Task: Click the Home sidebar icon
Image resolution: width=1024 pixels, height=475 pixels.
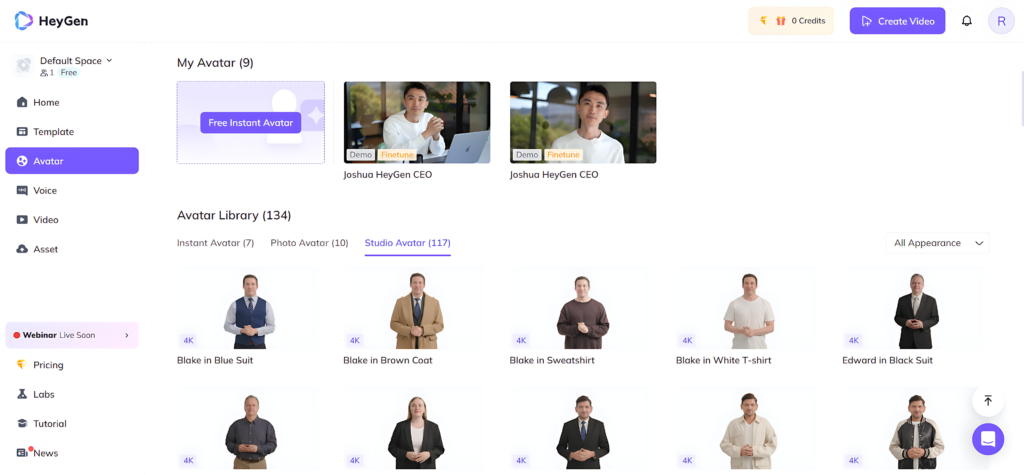Action: coord(22,103)
